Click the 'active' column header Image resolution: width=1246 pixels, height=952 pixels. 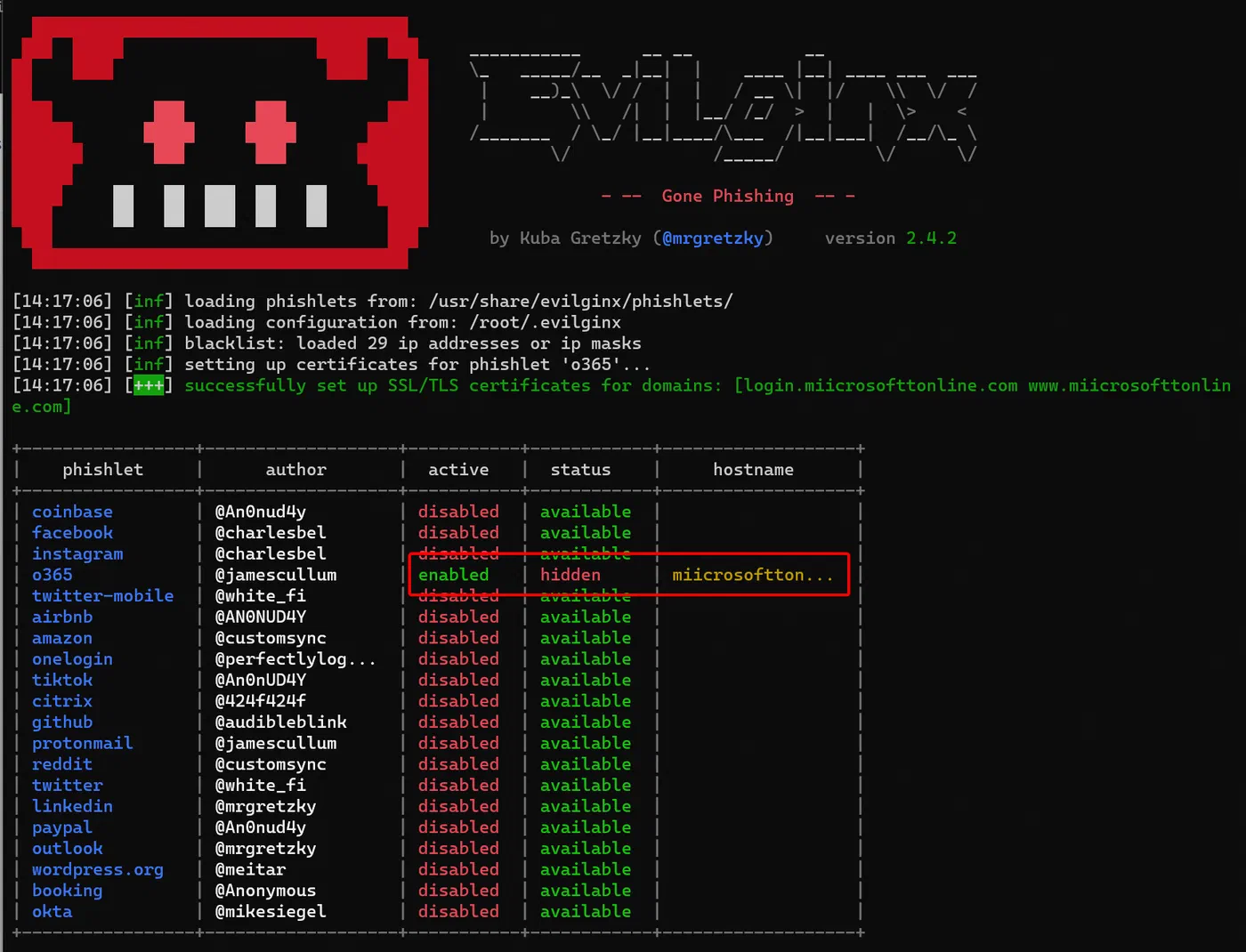458,470
